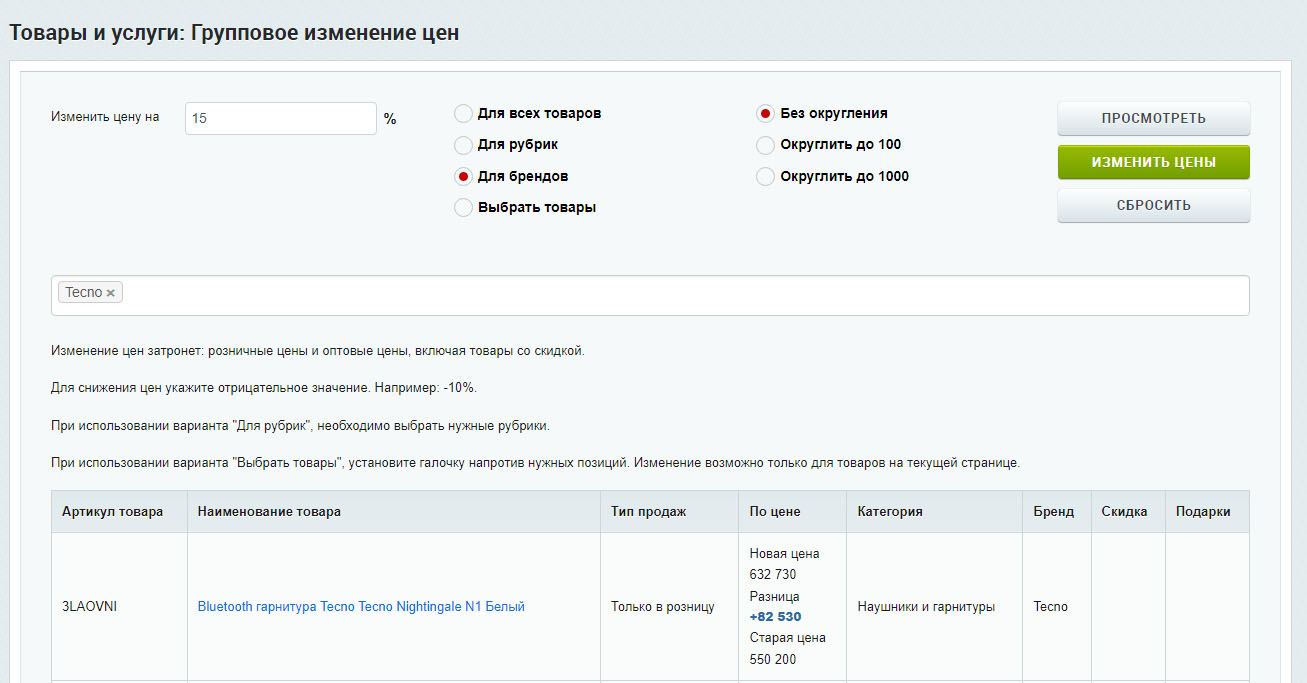Image resolution: width=1307 pixels, height=683 pixels.
Task: Choose "Округлить до 100" rounding
Action: (x=766, y=145)
